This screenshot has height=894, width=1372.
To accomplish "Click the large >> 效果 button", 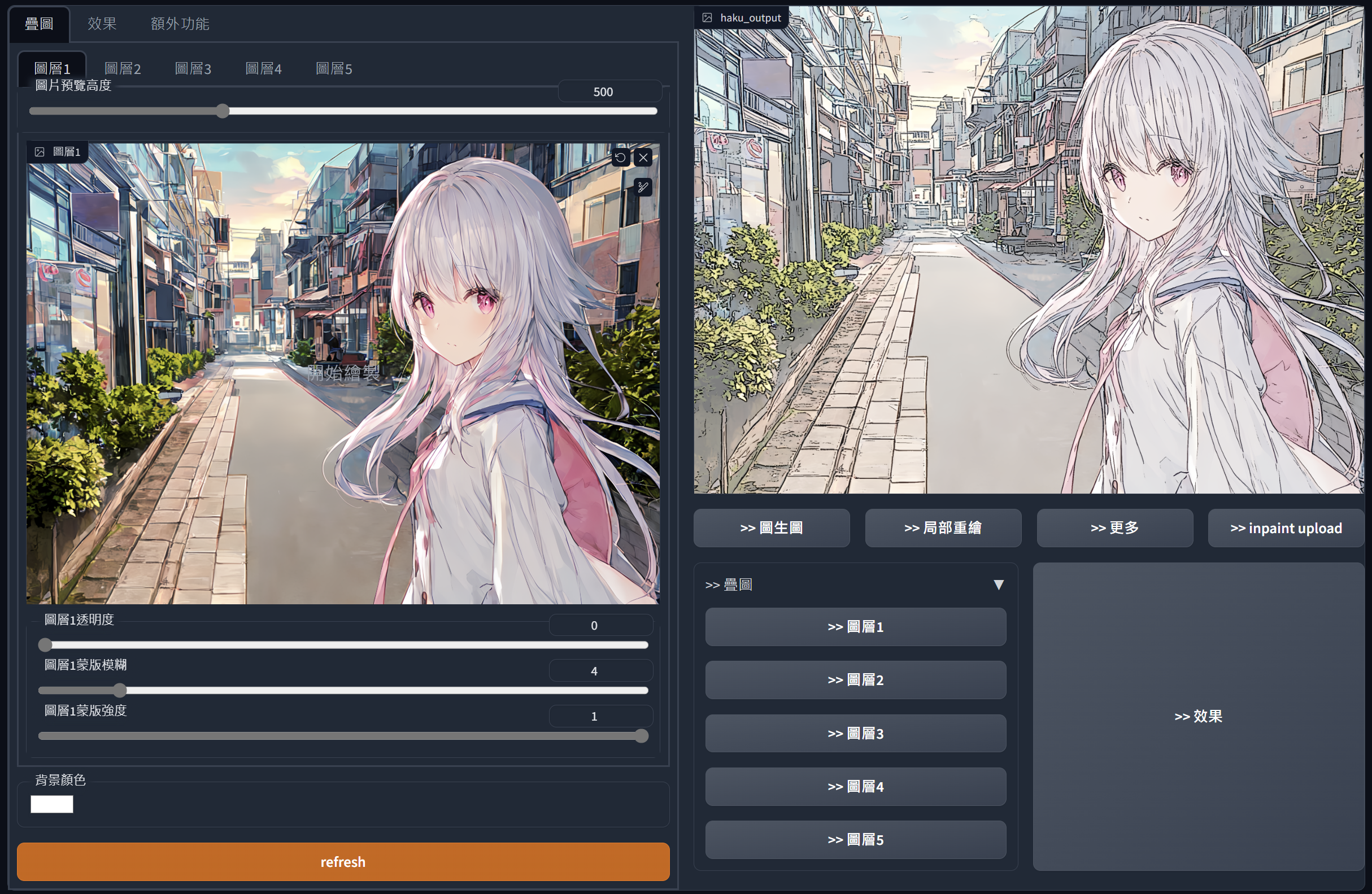I will pyautogui.click(x=1198, y=716).
